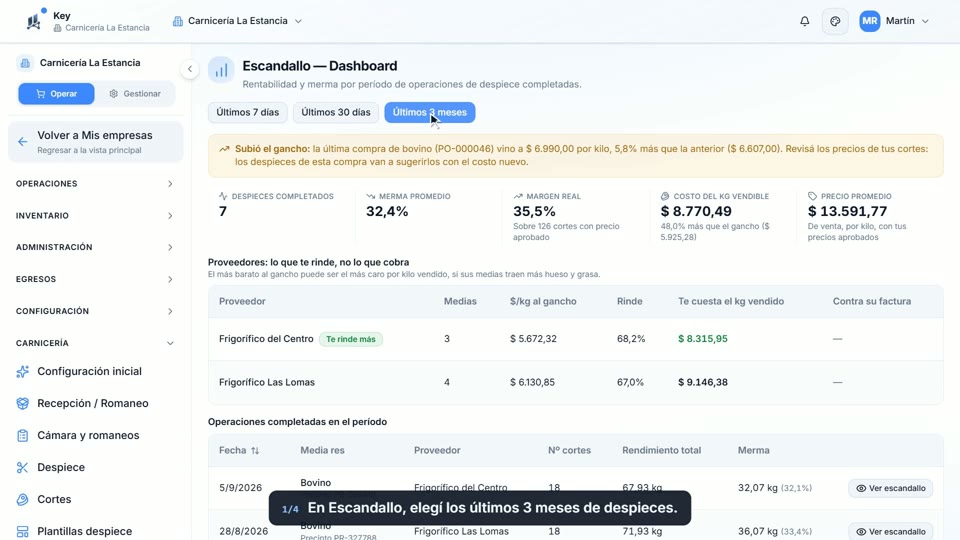Click the Te rinde más badge
Image resolution: width=960 pixels, height=540 pixels.
coord(351,339)
